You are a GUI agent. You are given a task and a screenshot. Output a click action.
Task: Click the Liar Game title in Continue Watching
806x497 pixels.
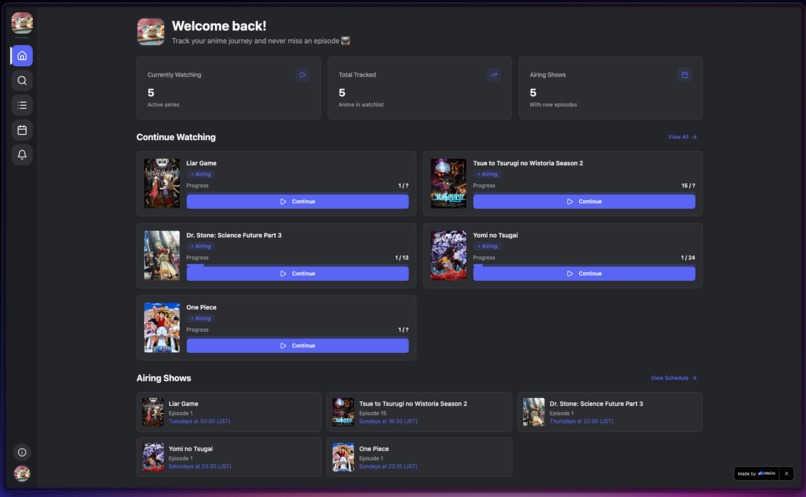pos(201,163)
